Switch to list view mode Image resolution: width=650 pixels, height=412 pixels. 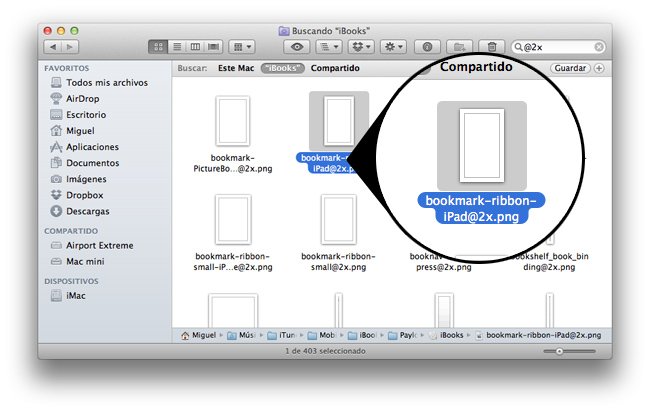click(176, 47)
